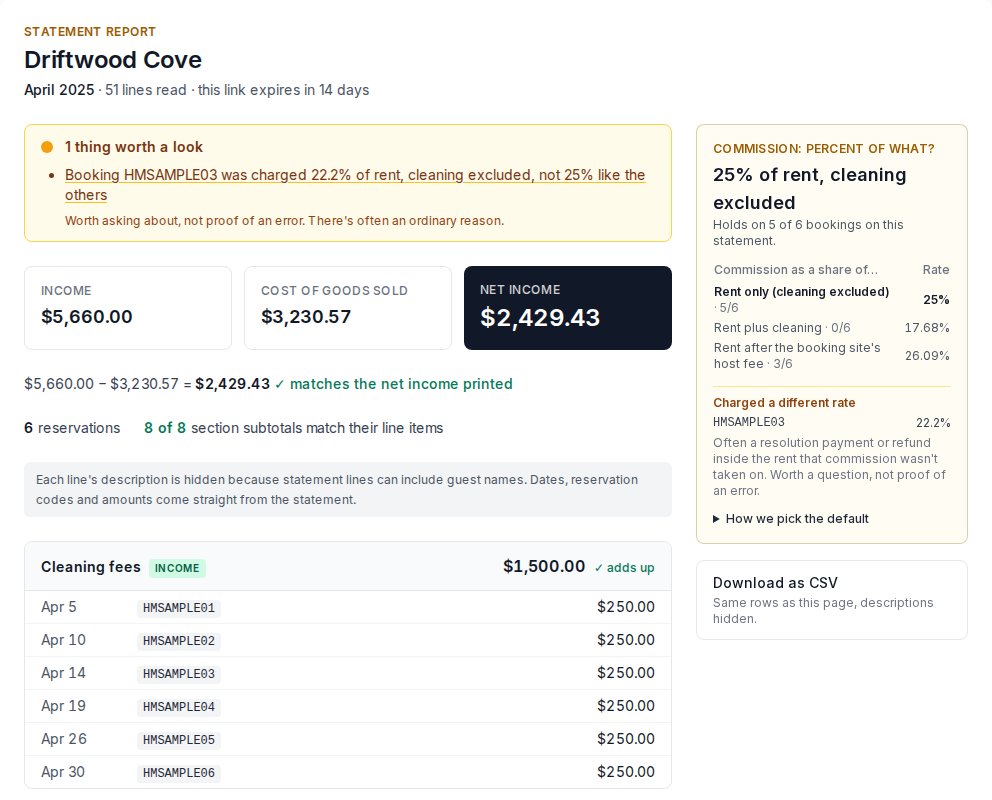Expand 'How we pick the default'
Image resolution: width=992 pixels, height=800 pixels.
(791, 519)
